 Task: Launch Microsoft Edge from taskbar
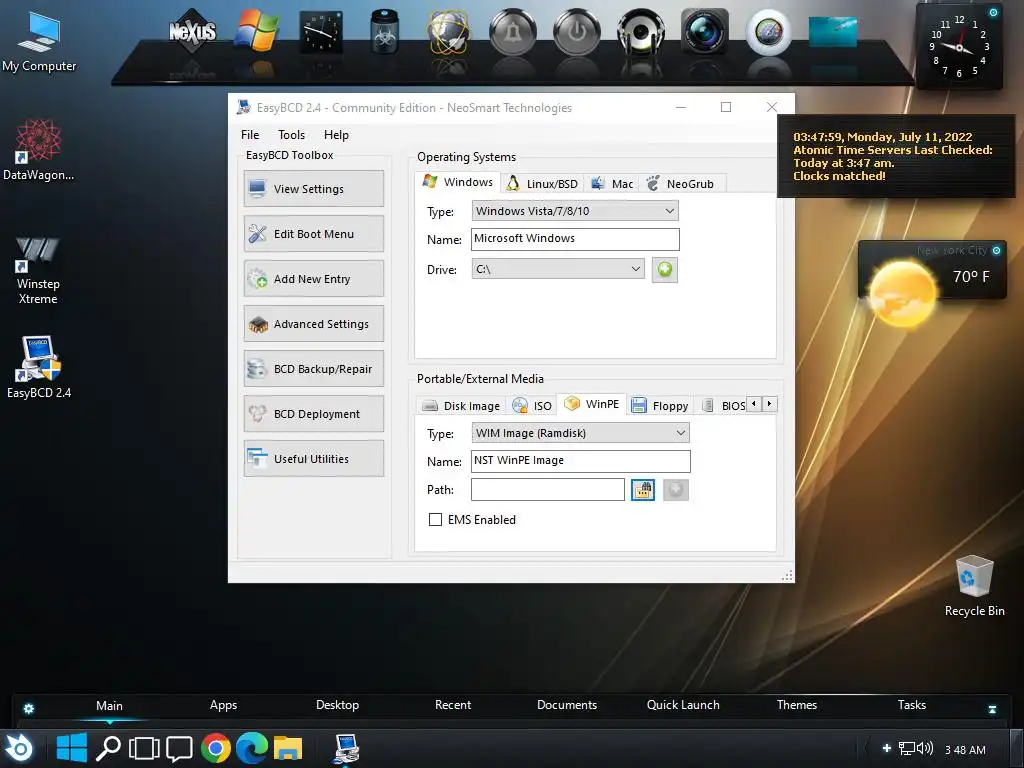251,748
